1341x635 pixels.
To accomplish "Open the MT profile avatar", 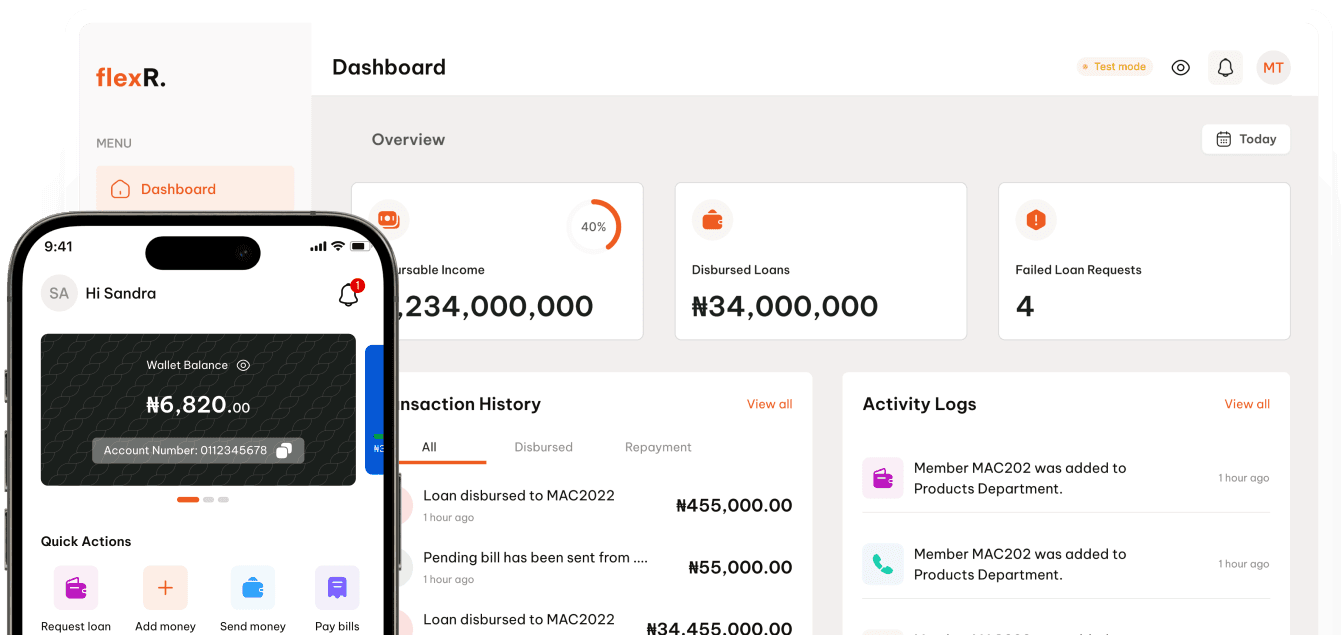I will point(1273,68).
